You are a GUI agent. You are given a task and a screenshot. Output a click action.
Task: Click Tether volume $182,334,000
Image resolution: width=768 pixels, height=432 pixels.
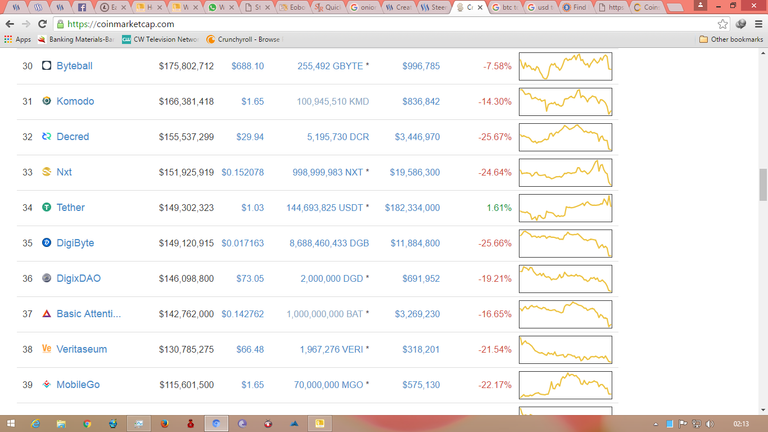coord(412,208)
